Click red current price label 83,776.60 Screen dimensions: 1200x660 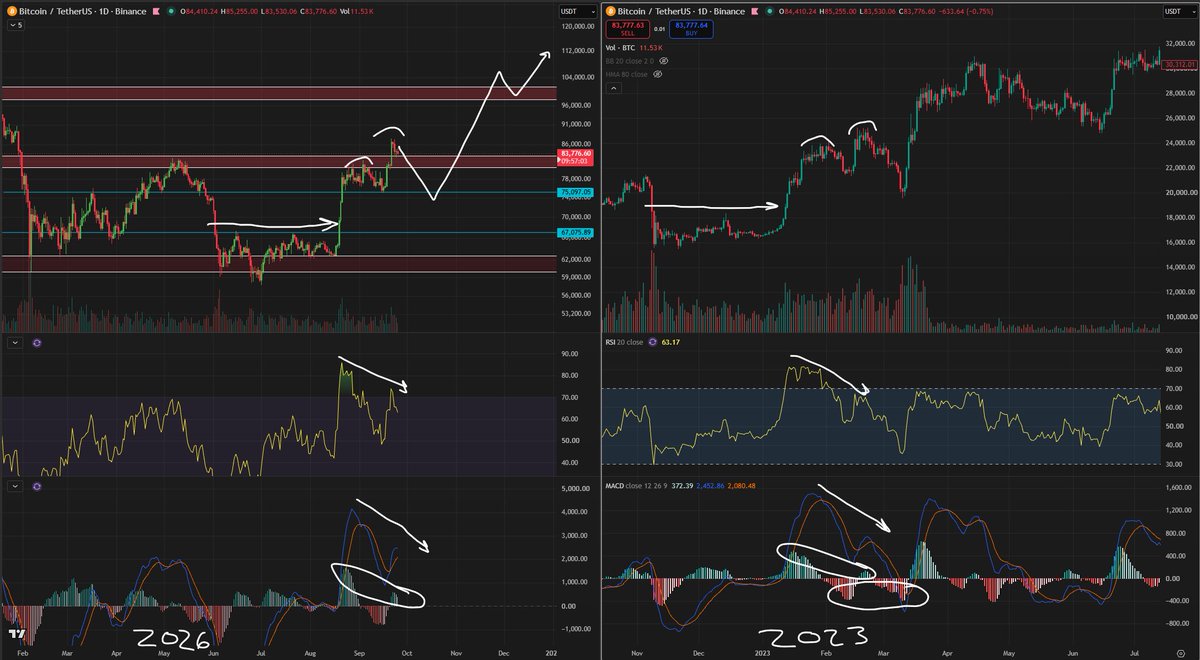coord(577,152)
